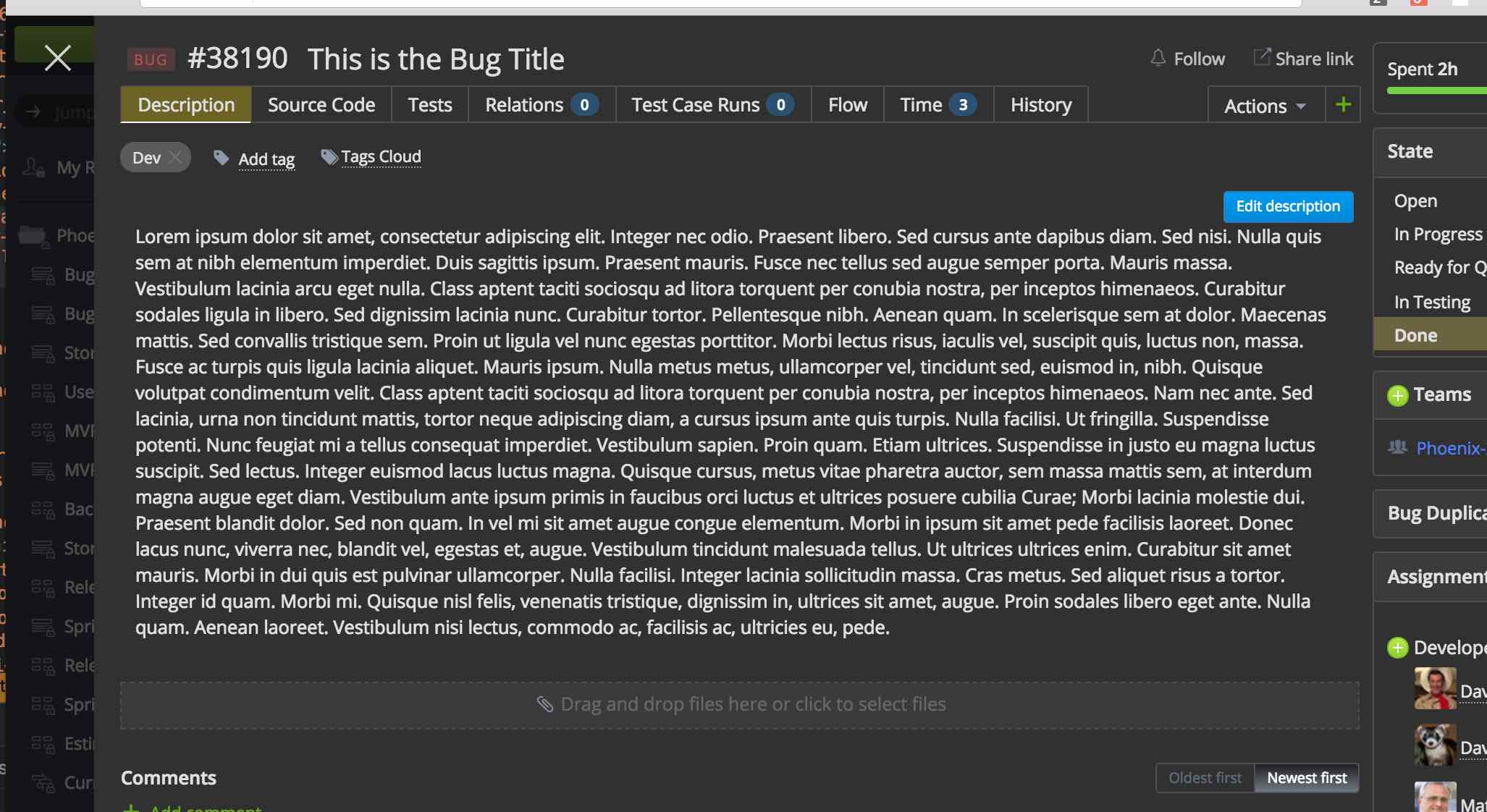Click the Jump arrow icon in sidebar

click(32, 111)
